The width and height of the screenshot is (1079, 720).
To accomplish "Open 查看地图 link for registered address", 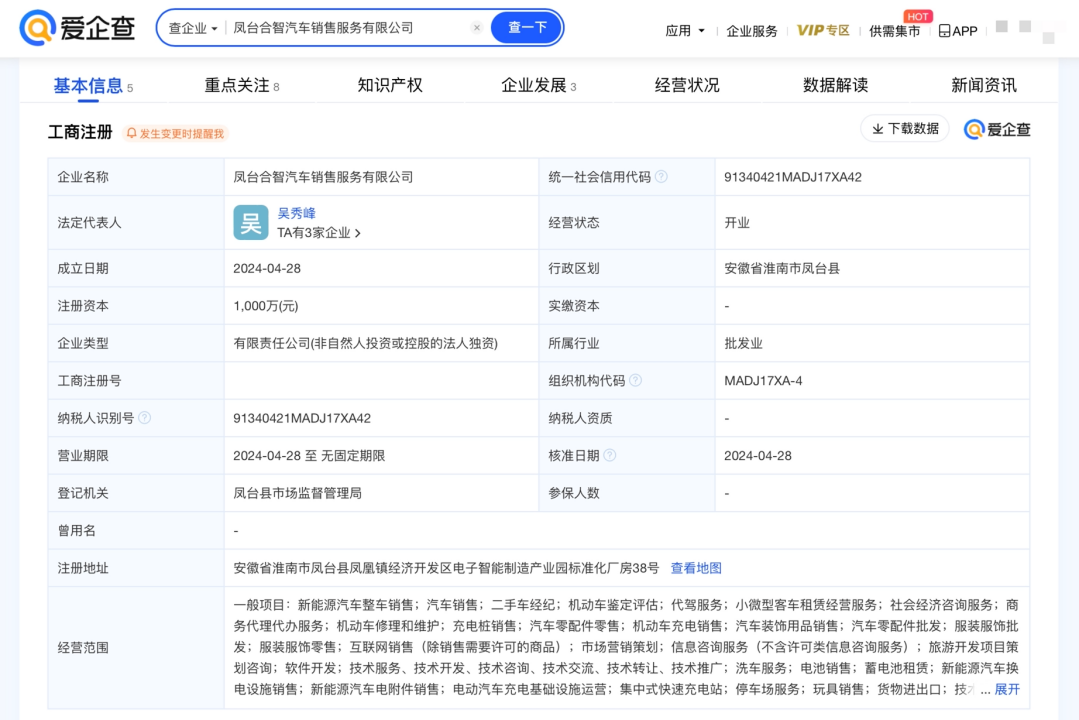I will point(696,568).
